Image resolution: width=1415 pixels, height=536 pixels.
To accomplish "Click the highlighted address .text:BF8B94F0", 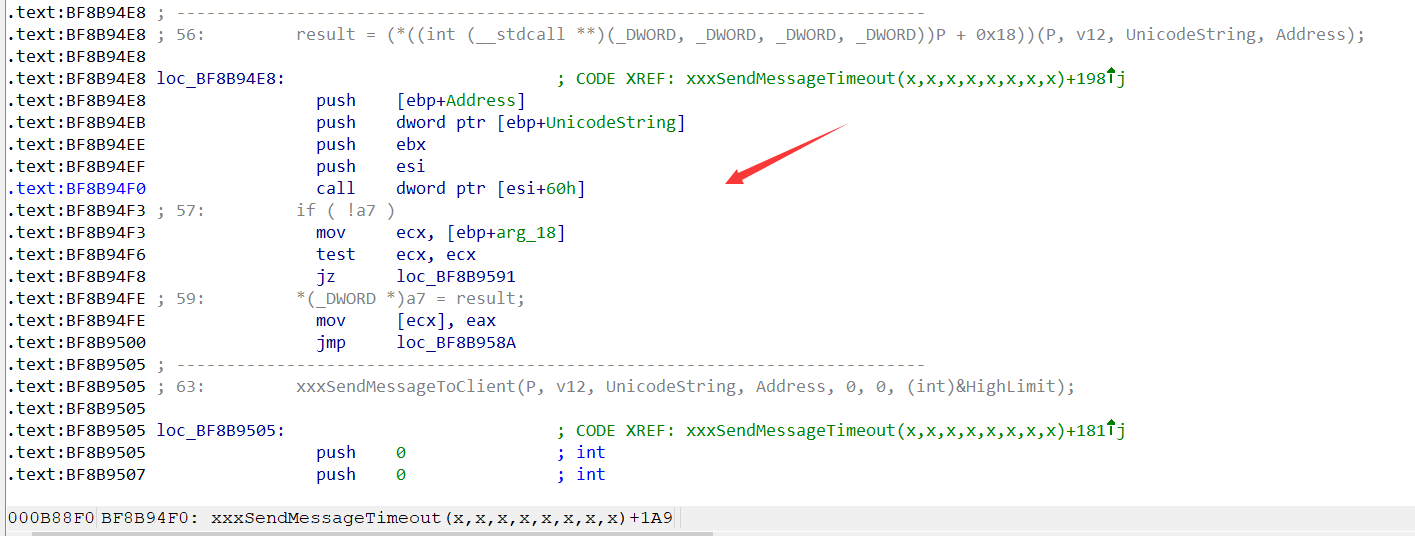I will pos(76,188).
